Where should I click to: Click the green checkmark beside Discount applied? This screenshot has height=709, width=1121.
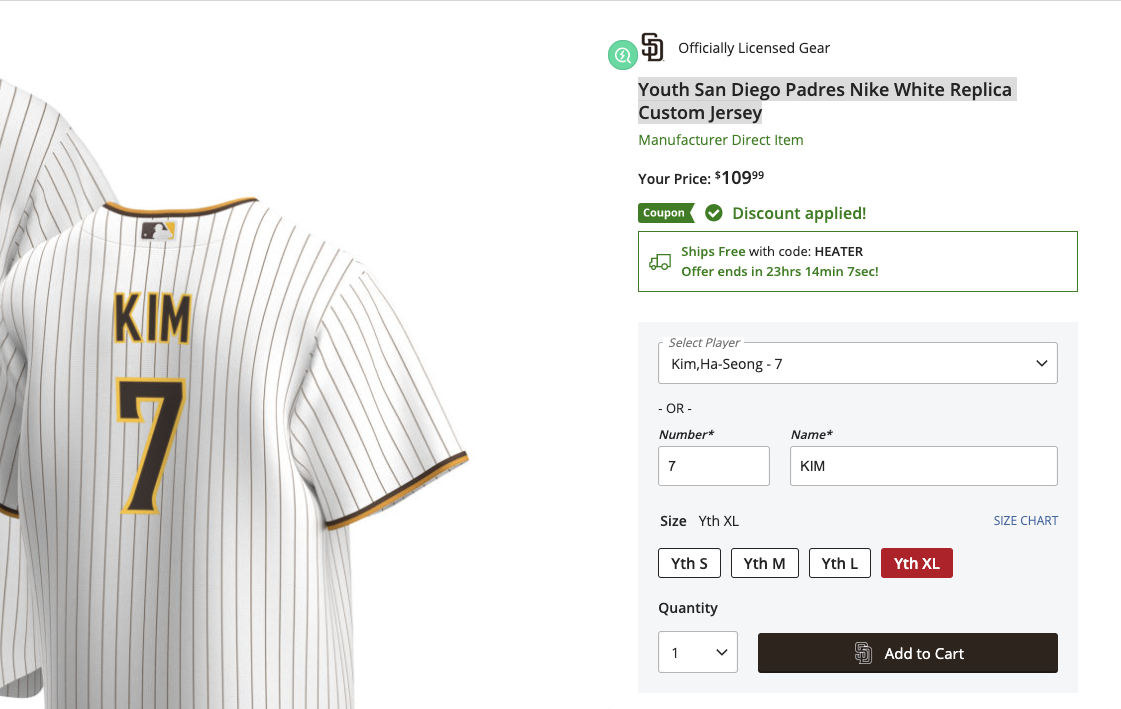pyautogui.click(x=714, y=213)
